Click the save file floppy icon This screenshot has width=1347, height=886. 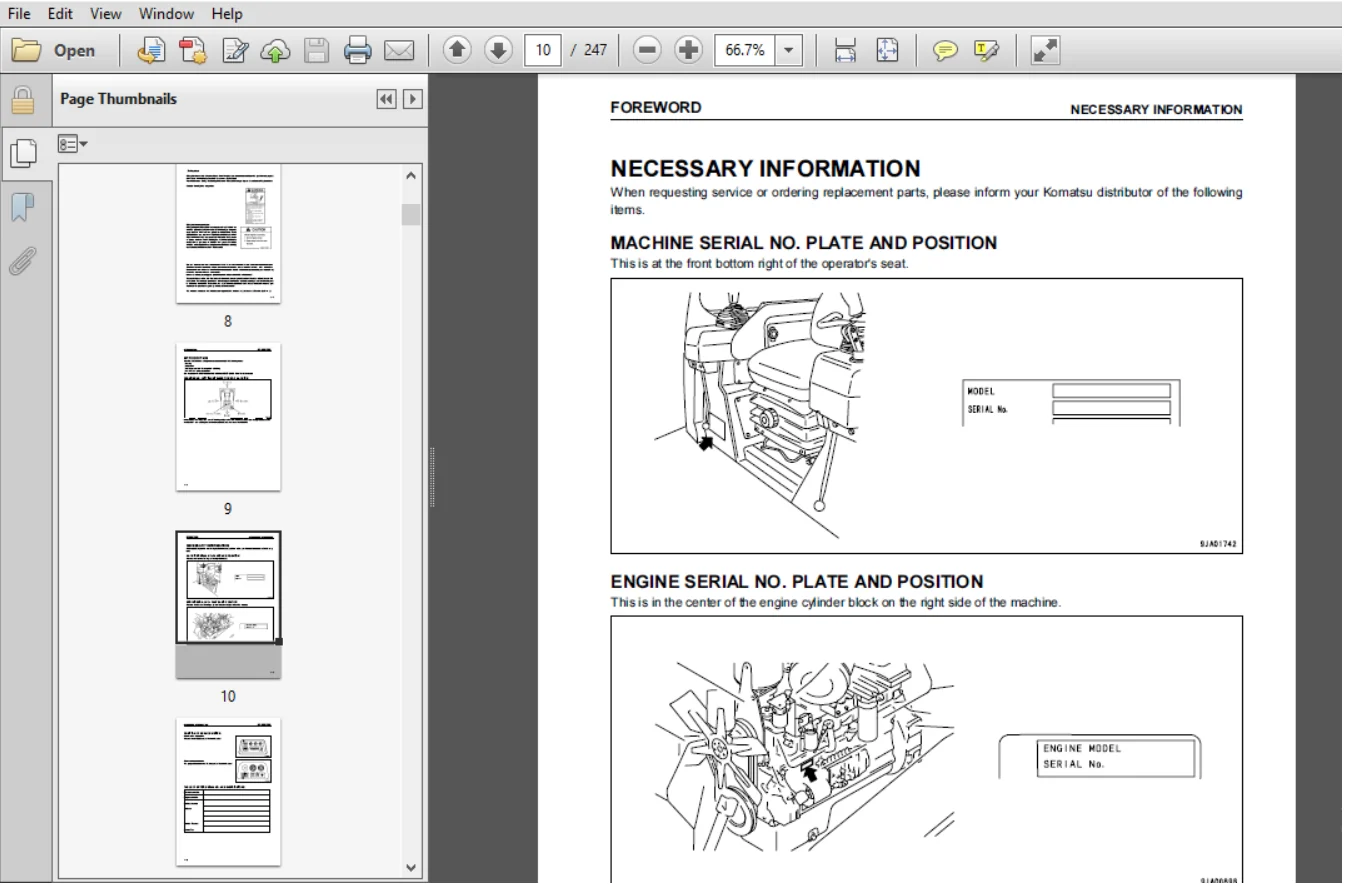click(x=317, y=50)
